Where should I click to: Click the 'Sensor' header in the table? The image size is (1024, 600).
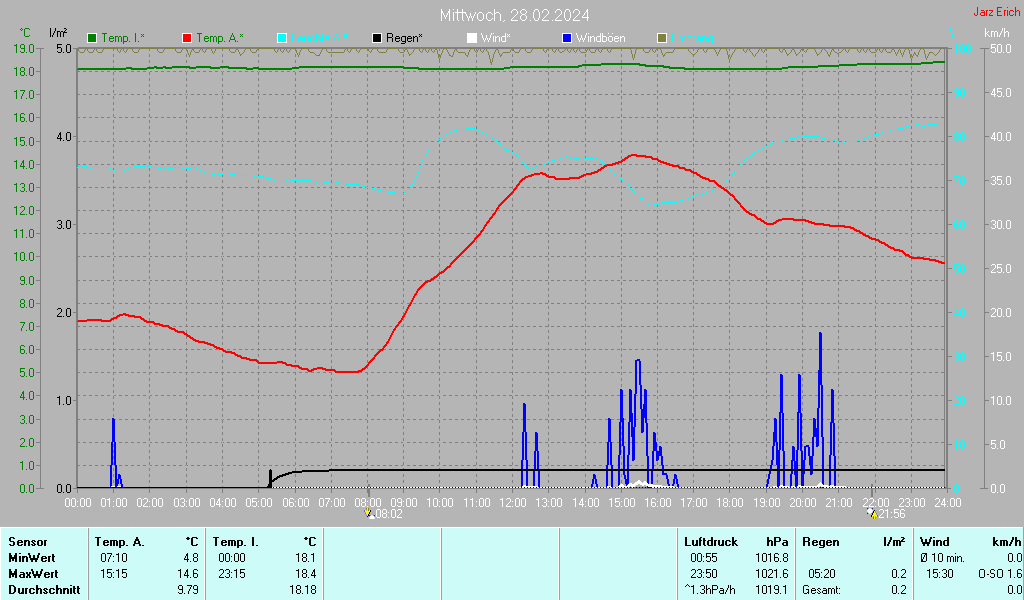point(27,542)
